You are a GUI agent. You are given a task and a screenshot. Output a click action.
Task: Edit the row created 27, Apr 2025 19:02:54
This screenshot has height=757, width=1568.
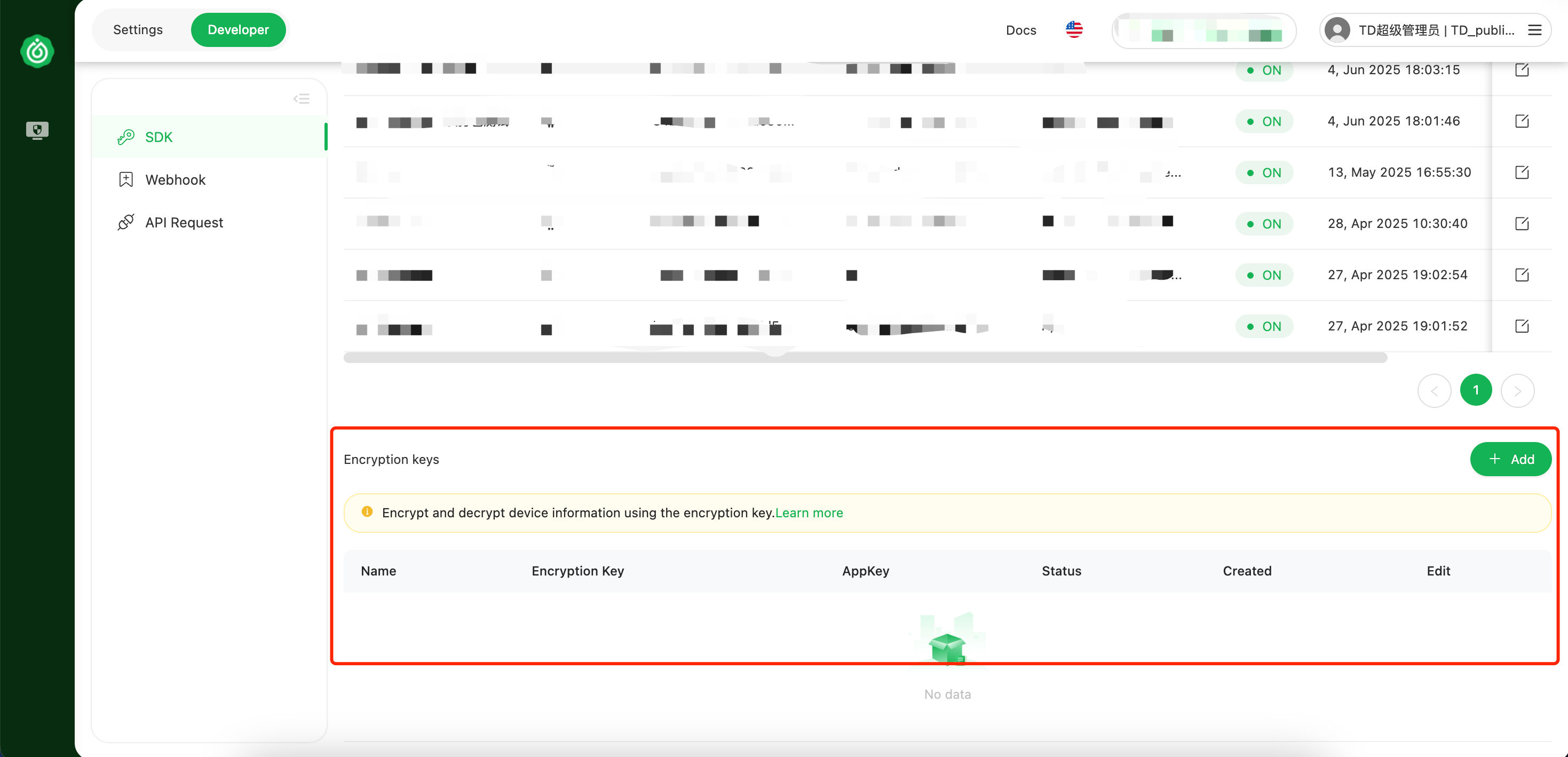point(1522,274)
